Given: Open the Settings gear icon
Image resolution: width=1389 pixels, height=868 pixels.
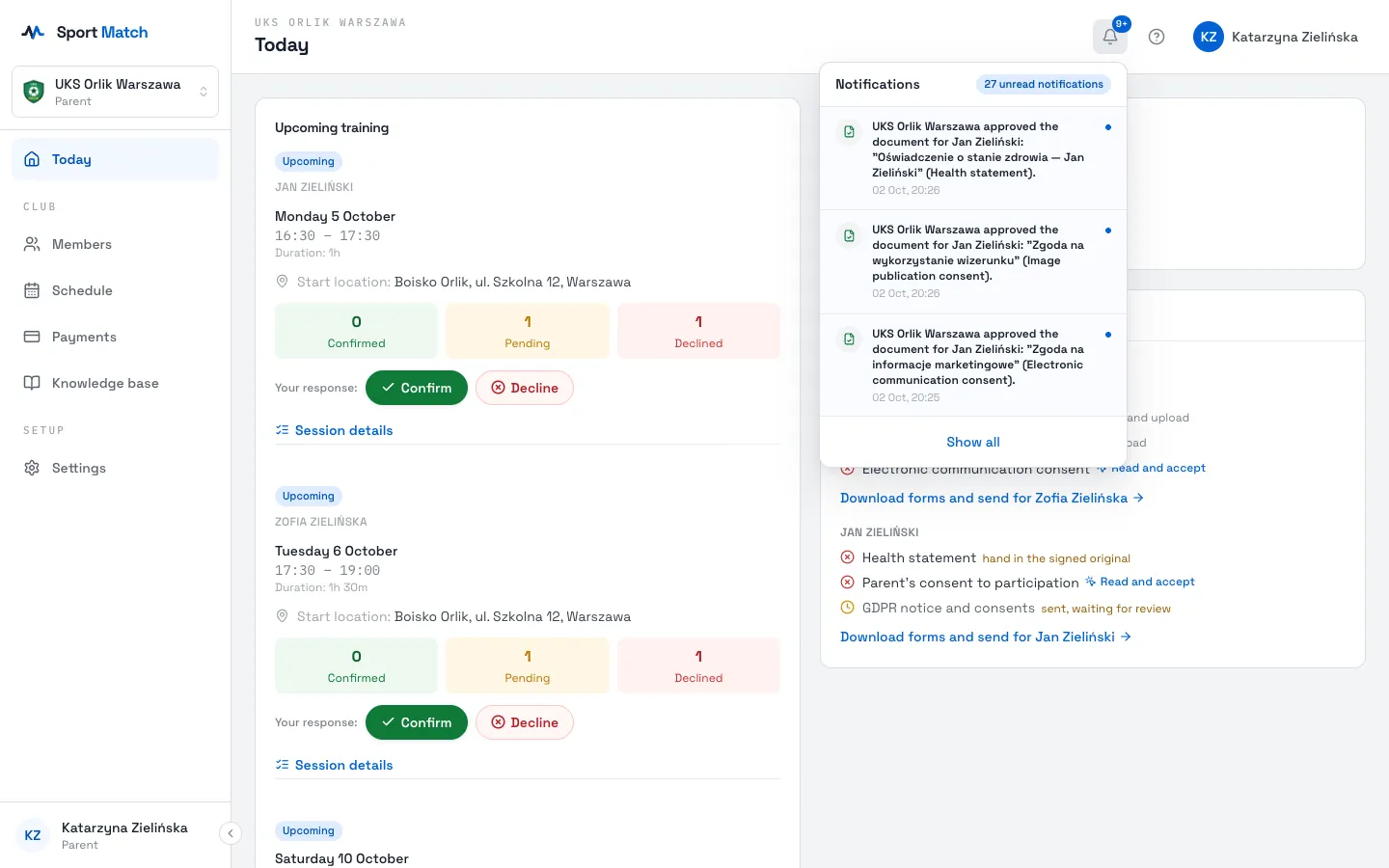Looking at the screenshot, I should coord(32,468).
